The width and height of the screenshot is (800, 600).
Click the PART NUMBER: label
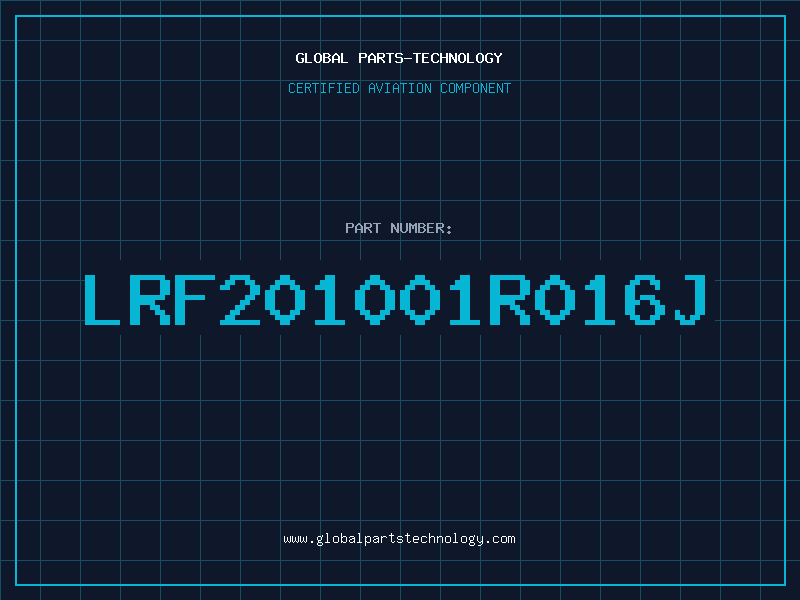click(x=399, y=228)
